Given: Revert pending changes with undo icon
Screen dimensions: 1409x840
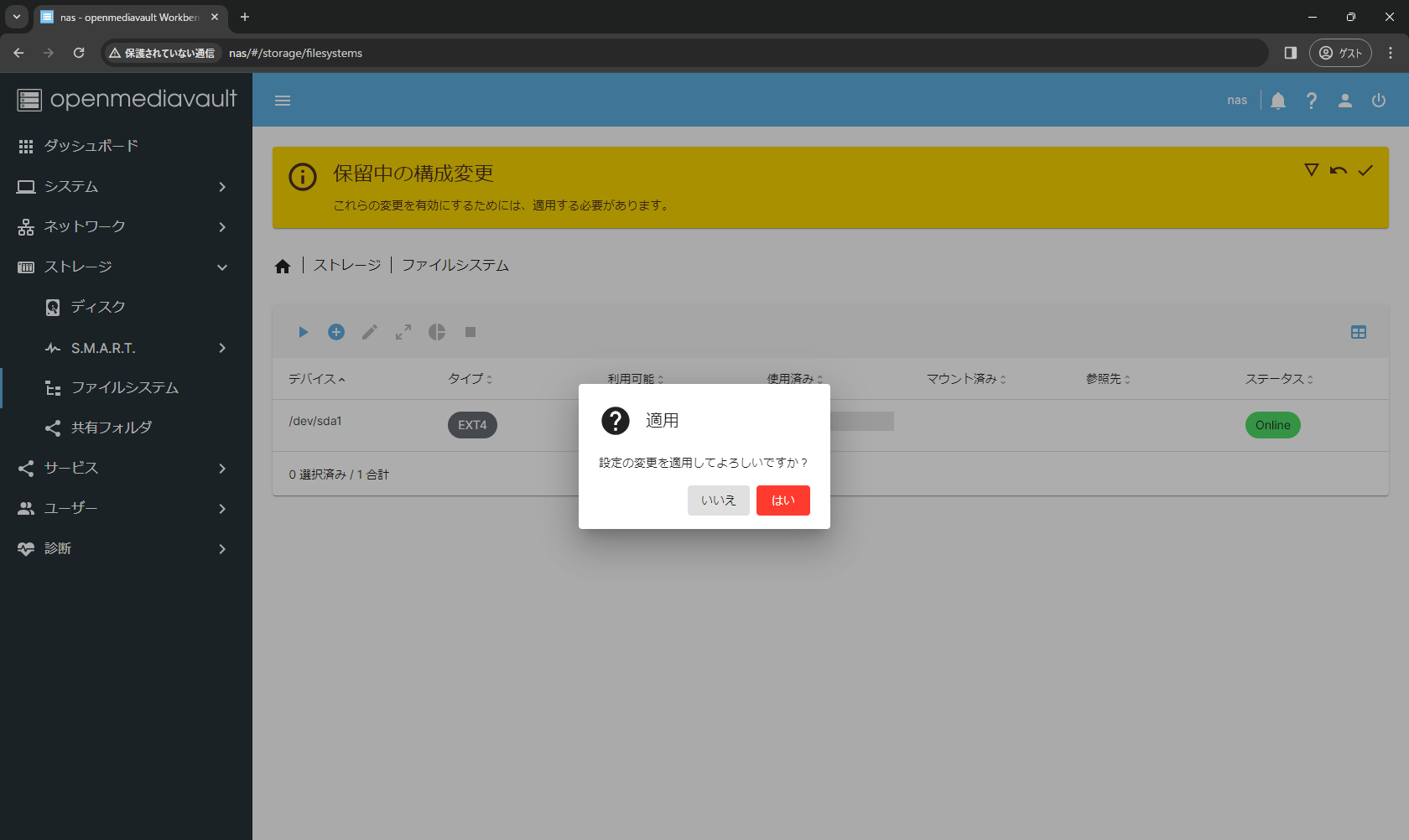Looking at the screenshot, I should pyautogui.click(x=1339, y=170).
